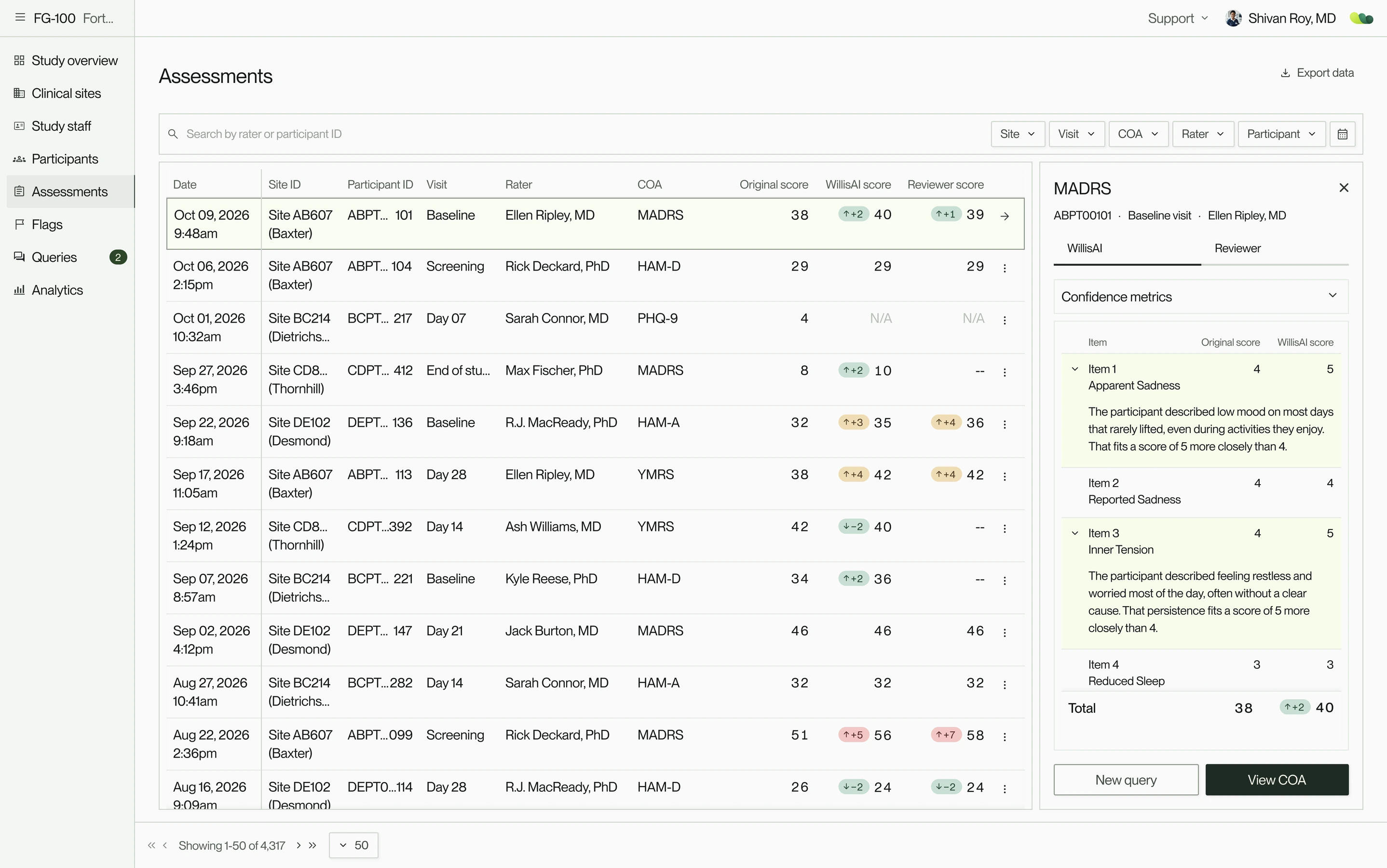Viewport: 1387px width, 868px height.
Task: Collapse Item 1 Apparent Sadness
Action: tap(1074, 369)
